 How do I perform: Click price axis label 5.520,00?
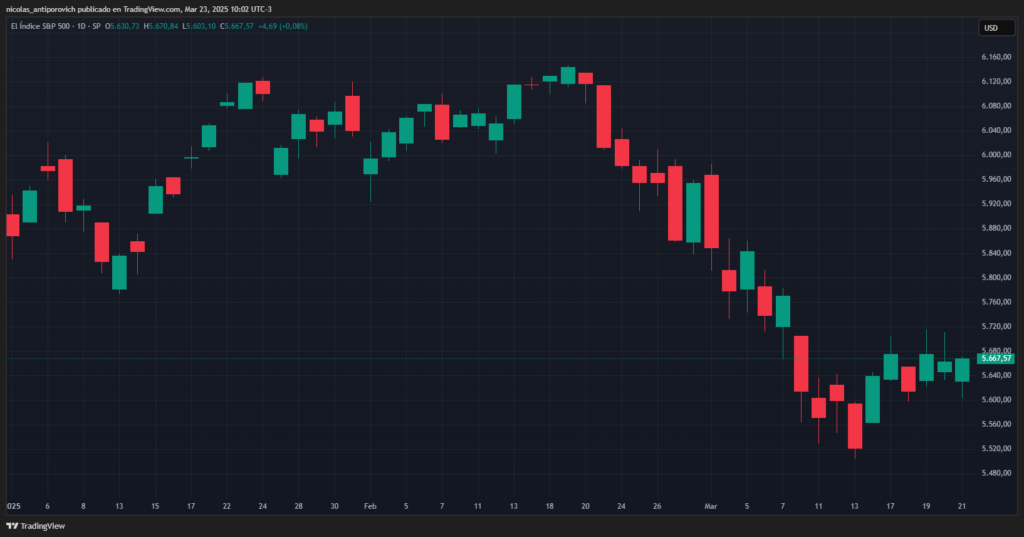point(996,449)
